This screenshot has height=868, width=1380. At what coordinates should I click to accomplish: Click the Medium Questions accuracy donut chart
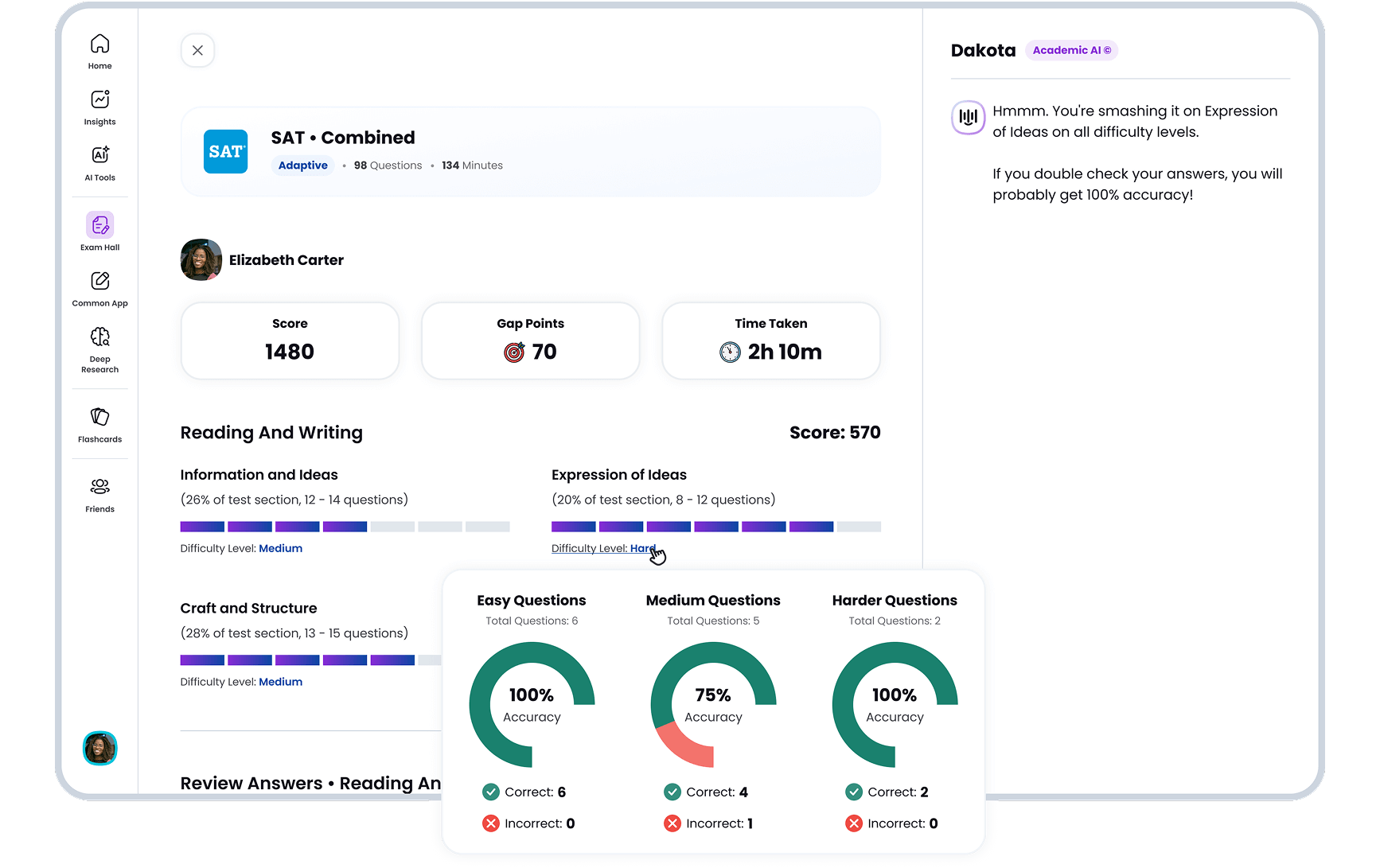pos(713,705)
